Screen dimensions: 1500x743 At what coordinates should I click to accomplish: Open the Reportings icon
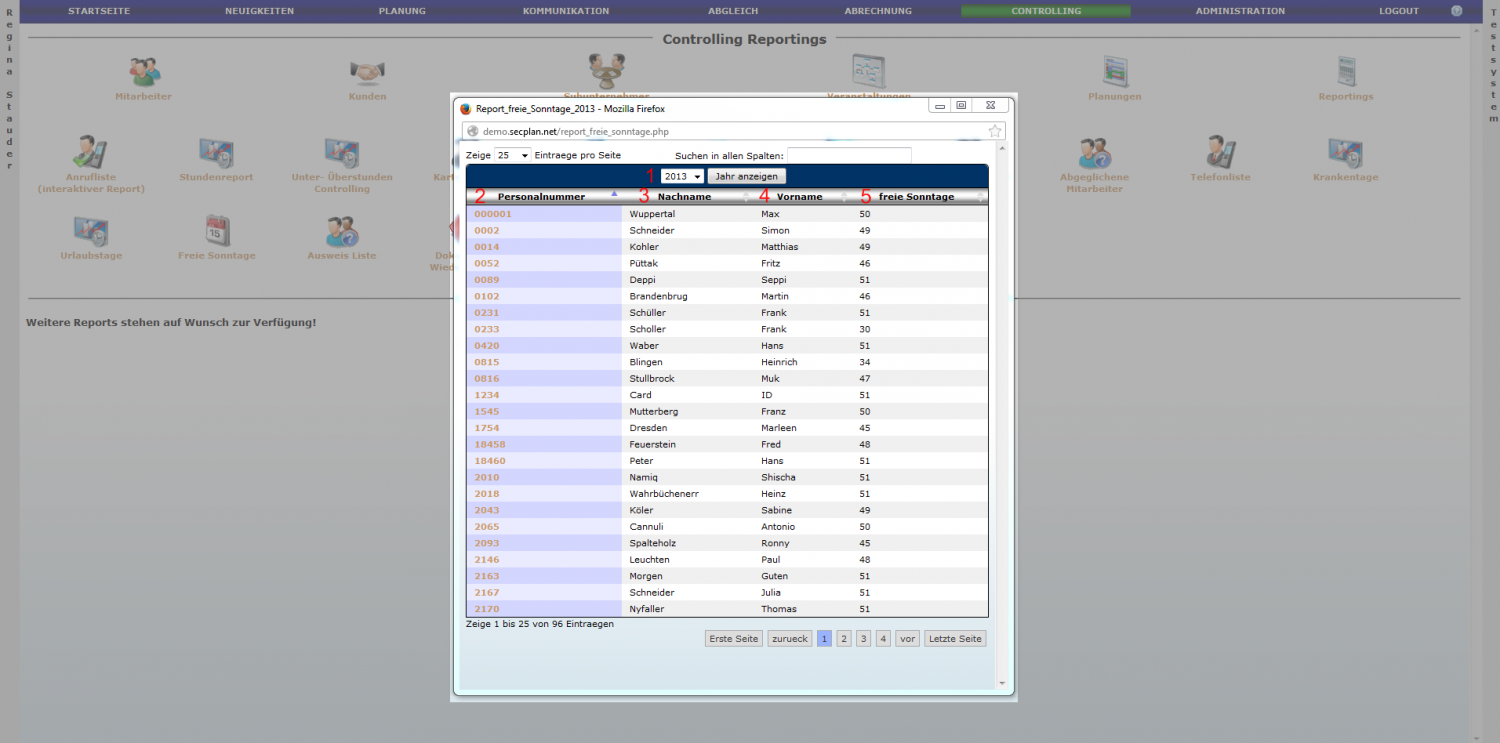click(1346, 72)
